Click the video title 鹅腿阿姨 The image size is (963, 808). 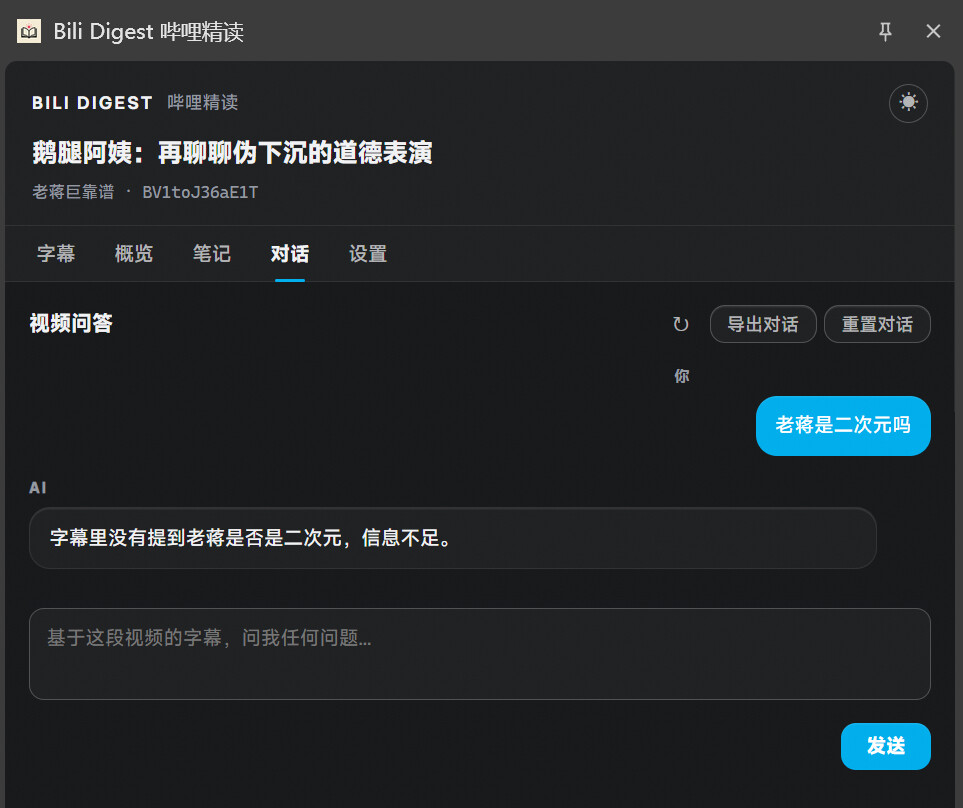[x=232, y=152]
